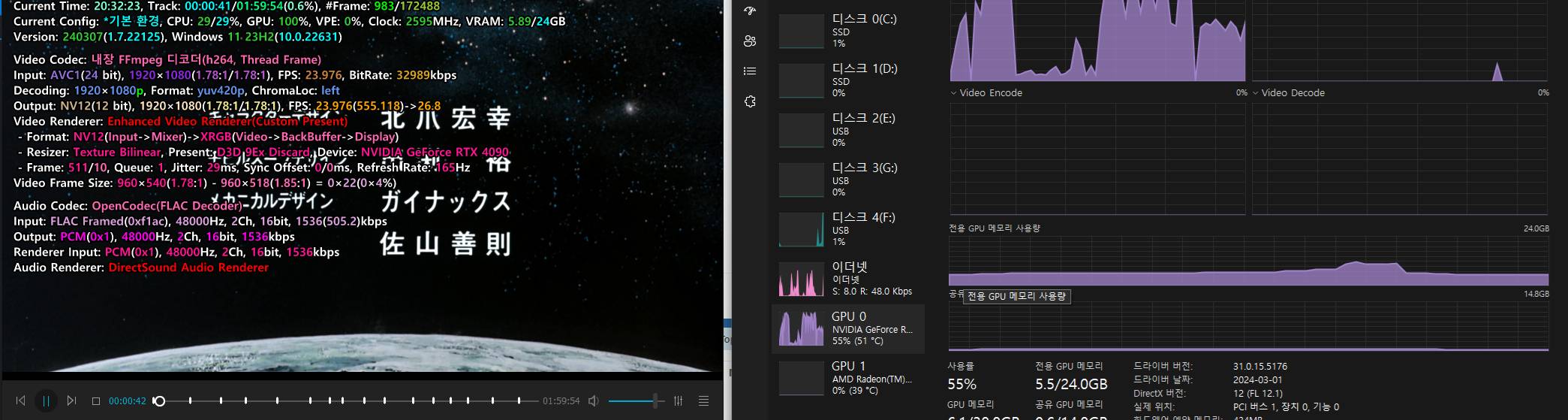This screenshot has width=1568, height=420.
Task: Skip to next track in player
Action: tap(71, 401)
